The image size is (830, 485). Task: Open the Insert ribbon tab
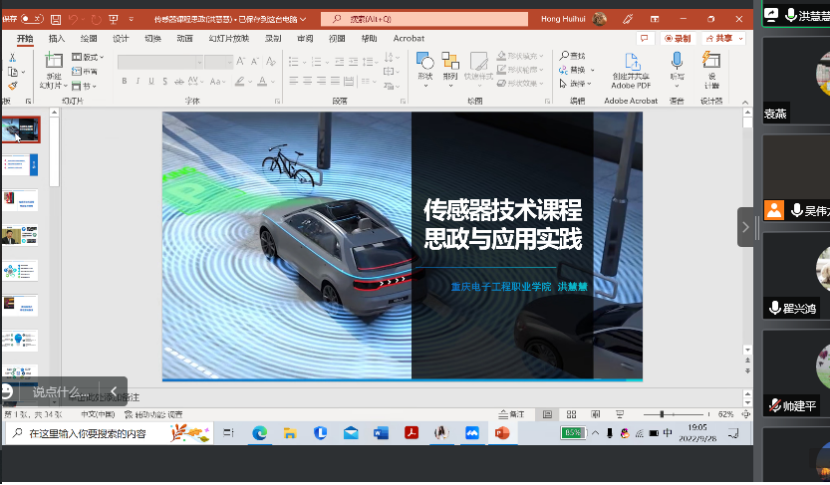coord(57,38)
